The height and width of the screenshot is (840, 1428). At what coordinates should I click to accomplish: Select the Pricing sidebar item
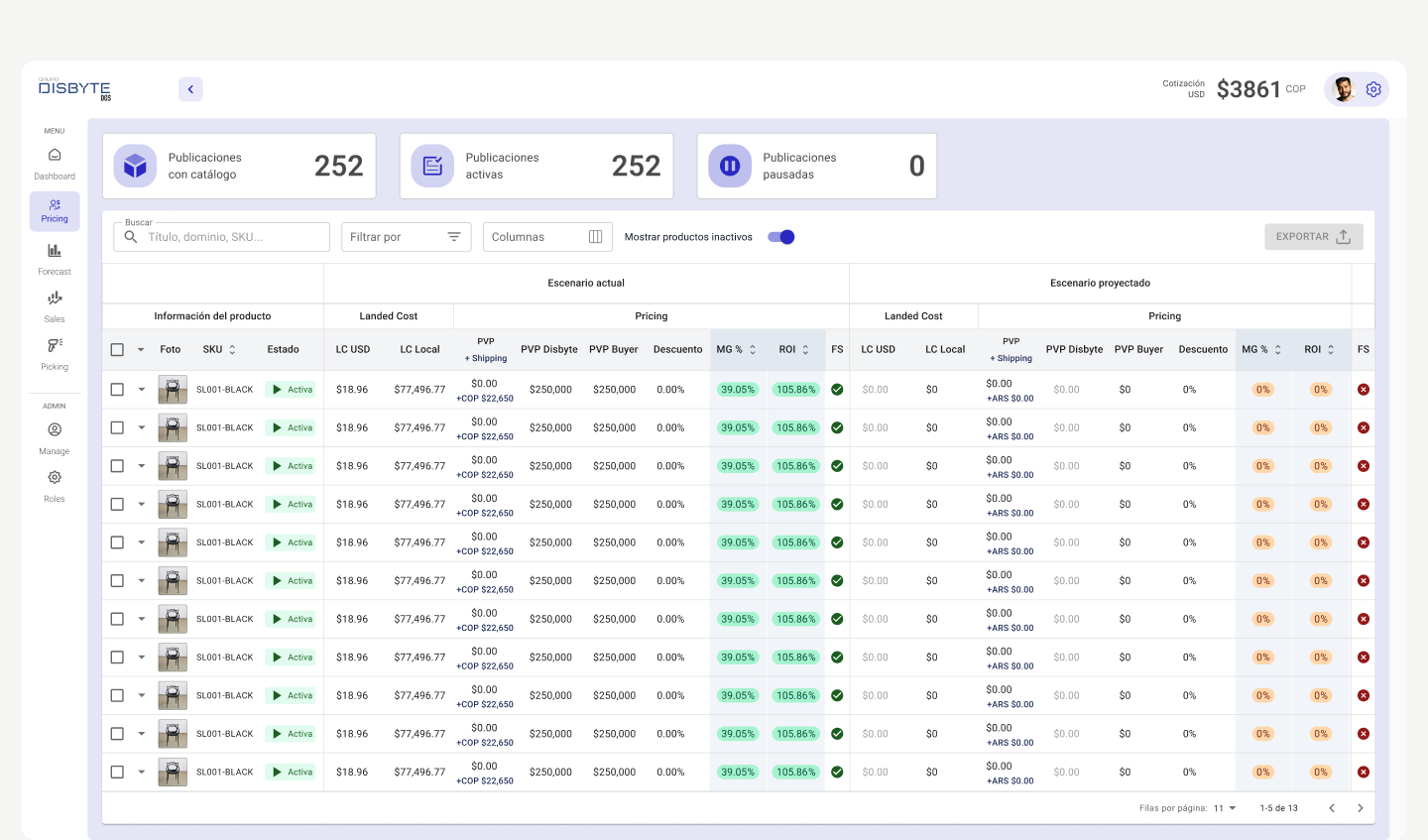pos(55,211)
